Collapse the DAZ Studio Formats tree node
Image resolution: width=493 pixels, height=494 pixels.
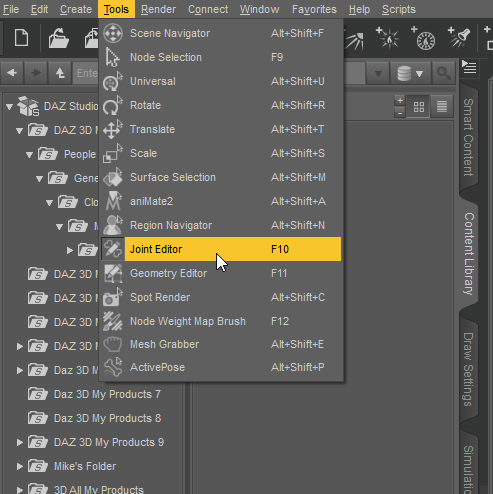pyautogui.click(x=9, y=107)
